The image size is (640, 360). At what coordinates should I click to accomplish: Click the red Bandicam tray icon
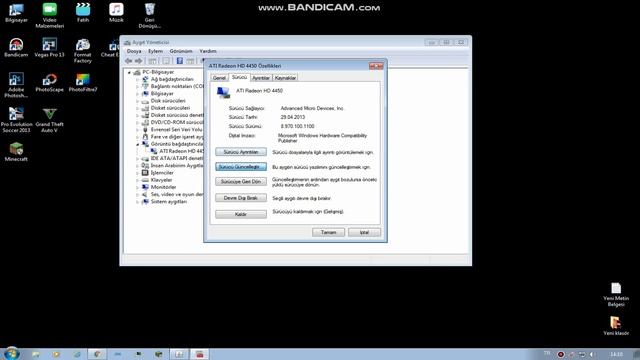click(561, 354)
